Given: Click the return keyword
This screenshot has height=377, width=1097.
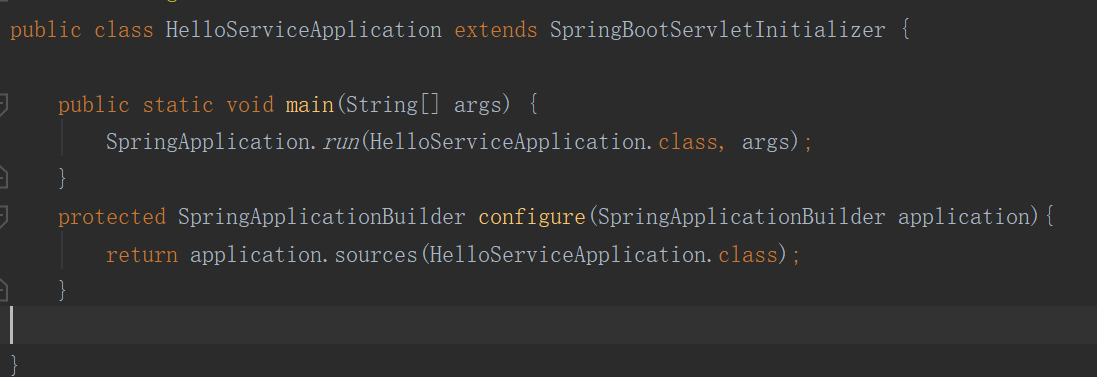Looking at the screenshot, I should [142, 255].
